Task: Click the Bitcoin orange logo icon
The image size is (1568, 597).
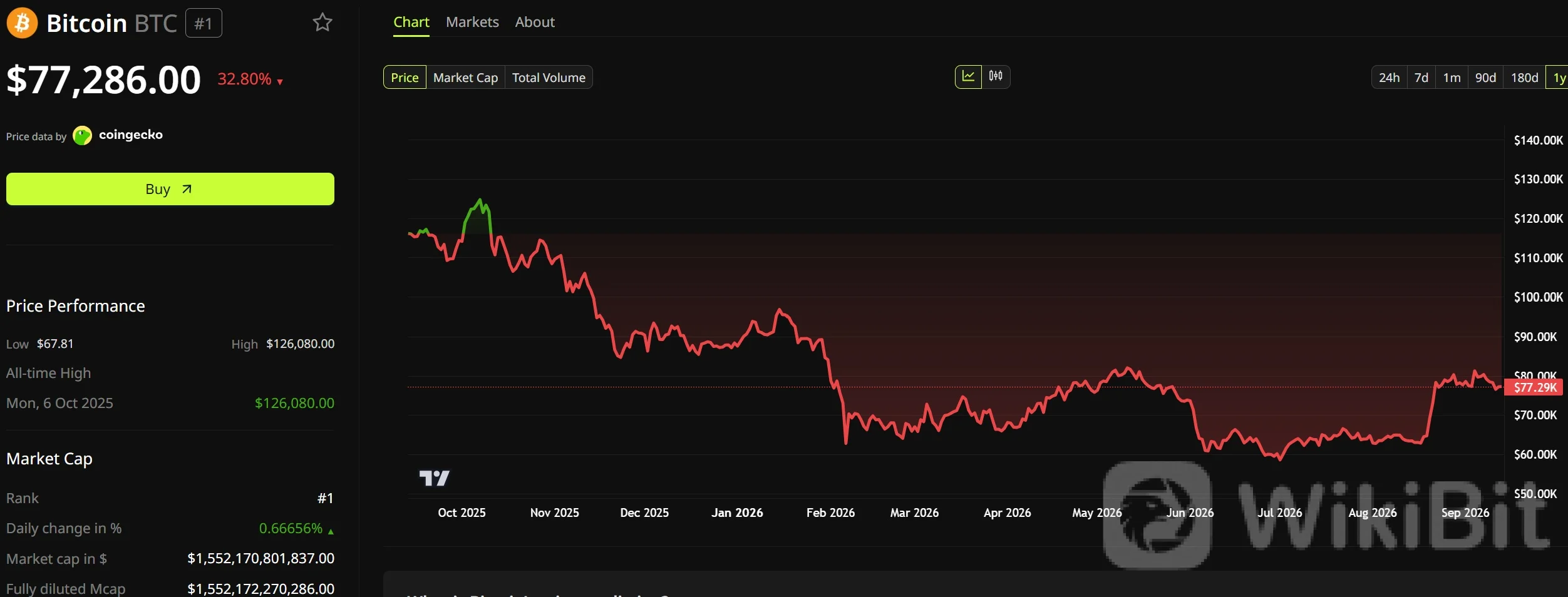Action: (x=22, y=23)
